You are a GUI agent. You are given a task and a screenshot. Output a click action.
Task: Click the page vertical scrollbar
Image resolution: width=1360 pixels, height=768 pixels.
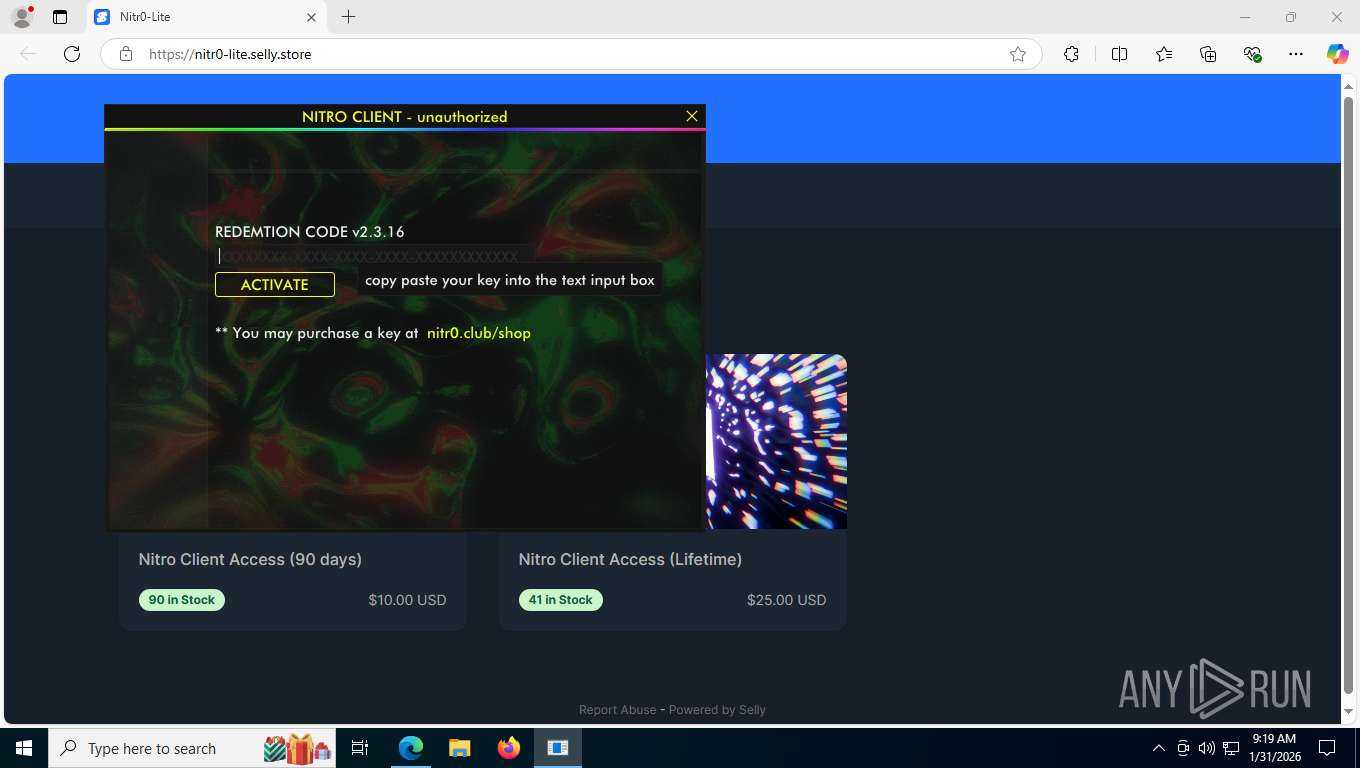tap(1348, 396)
